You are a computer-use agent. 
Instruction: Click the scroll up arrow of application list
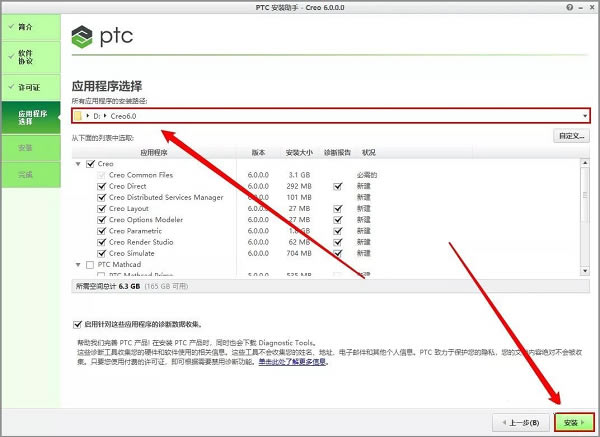click(585, 162)
